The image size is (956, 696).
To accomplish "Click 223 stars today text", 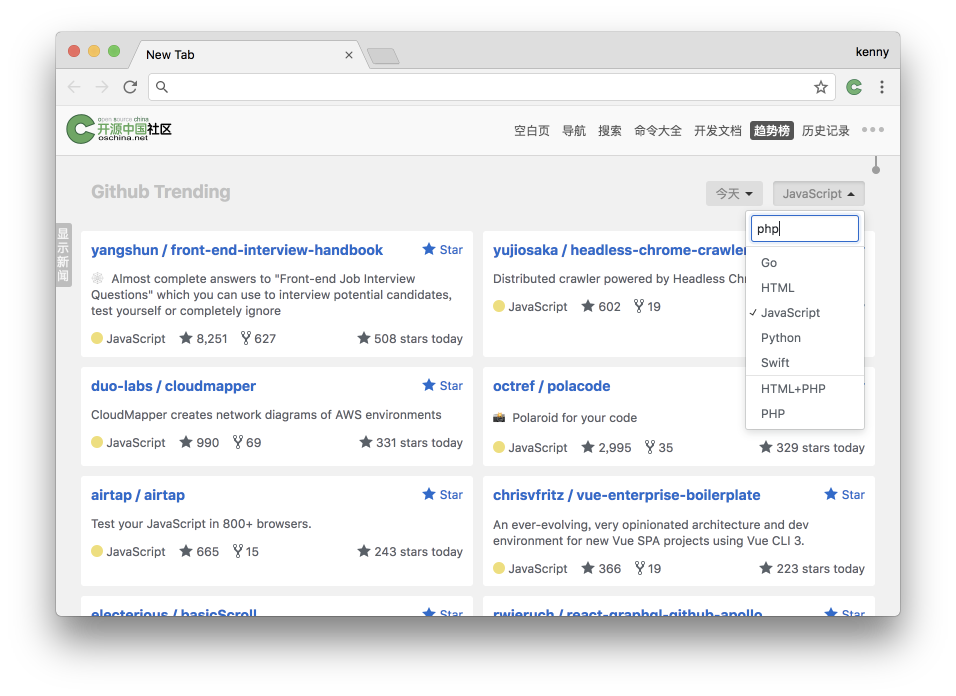I will pyautogui.click(x=820, y=569).
